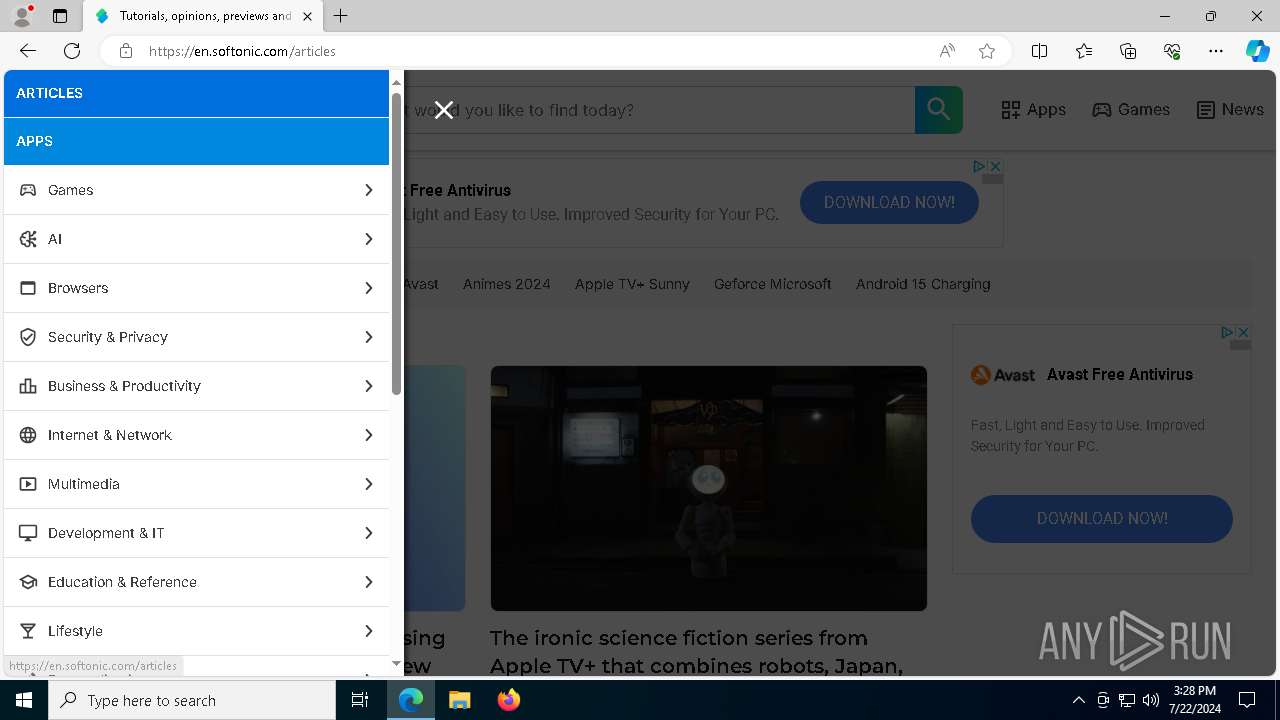
Task: Expand the Games category chevron
Action: pos(368,190)
